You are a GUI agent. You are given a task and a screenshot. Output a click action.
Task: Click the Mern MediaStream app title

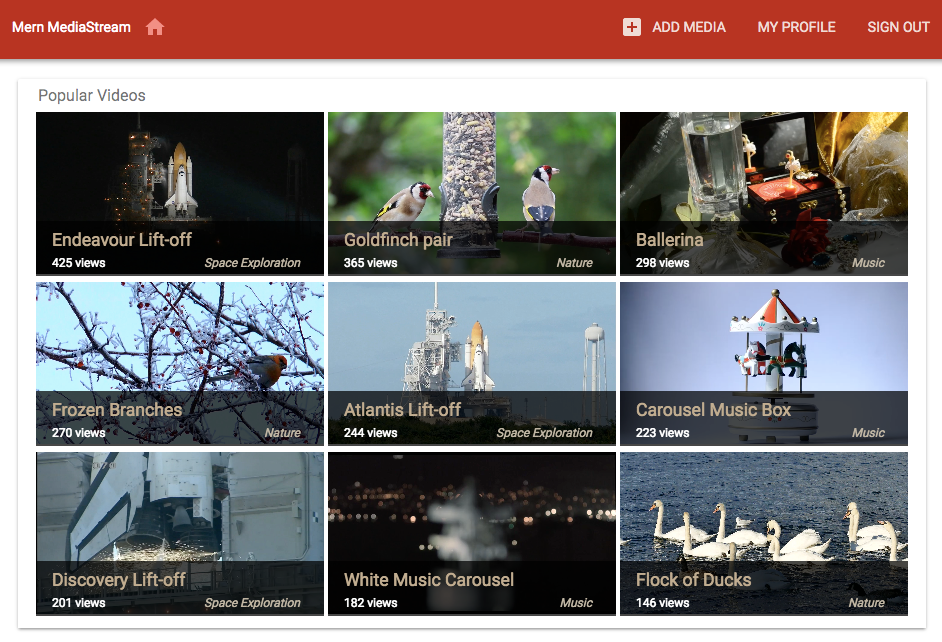pos(71,27)
